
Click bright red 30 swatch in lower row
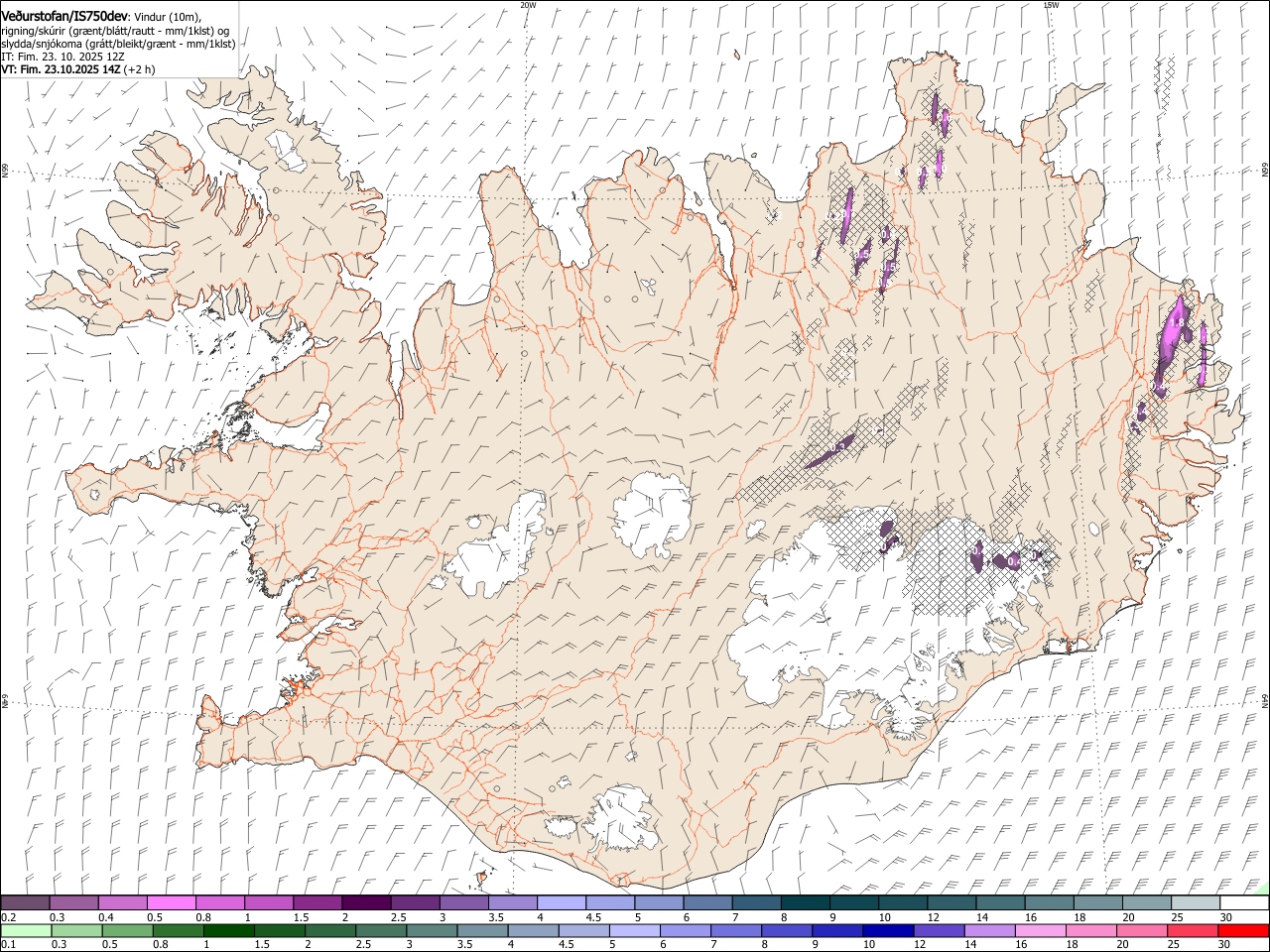coord(1244,931)
